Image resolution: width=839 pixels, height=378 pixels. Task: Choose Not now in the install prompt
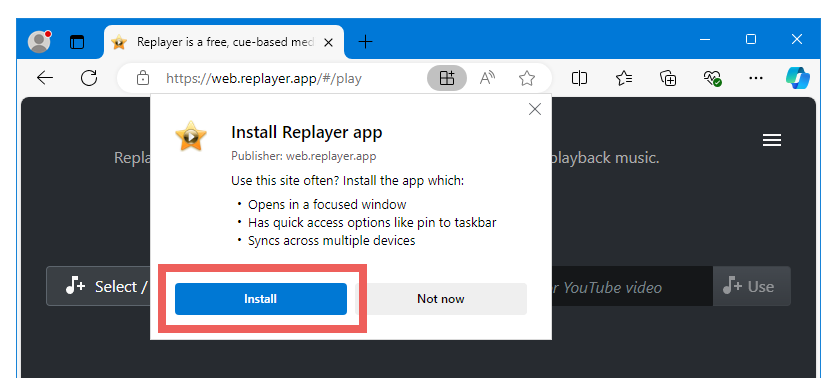click(x=440, y=299)
